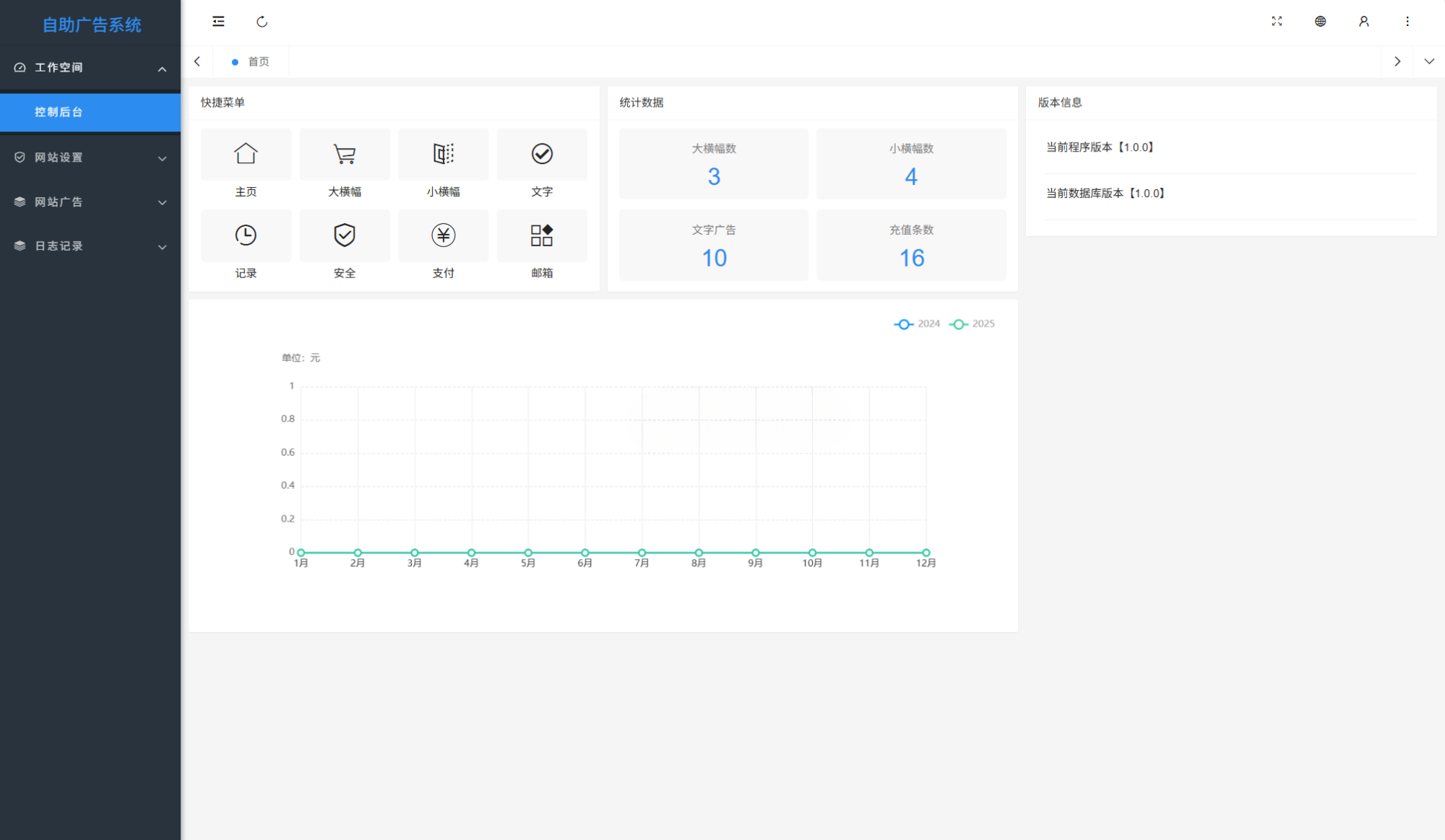The width and height of the screenshot is (1445, 840).
Task: Collapse the sidebar with the menu fold icon
Action: (x=218, y=22)
